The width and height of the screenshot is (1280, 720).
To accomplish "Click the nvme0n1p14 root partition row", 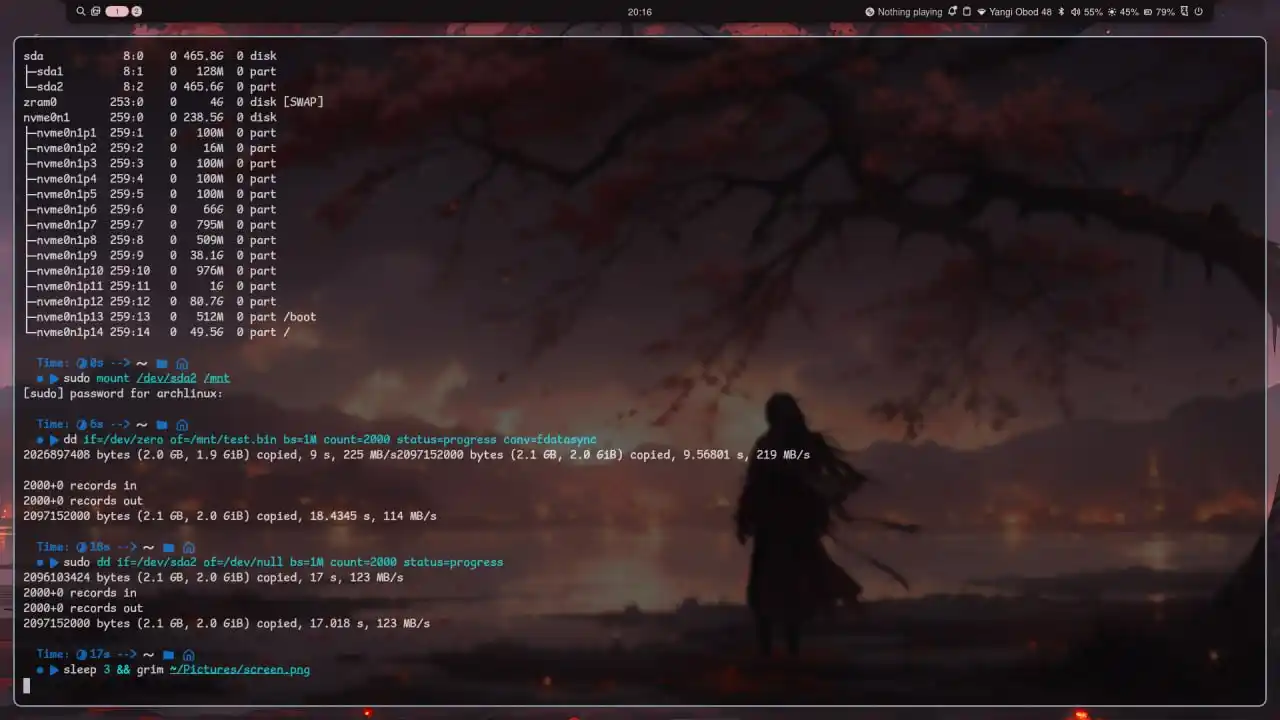I will [157, 332].
